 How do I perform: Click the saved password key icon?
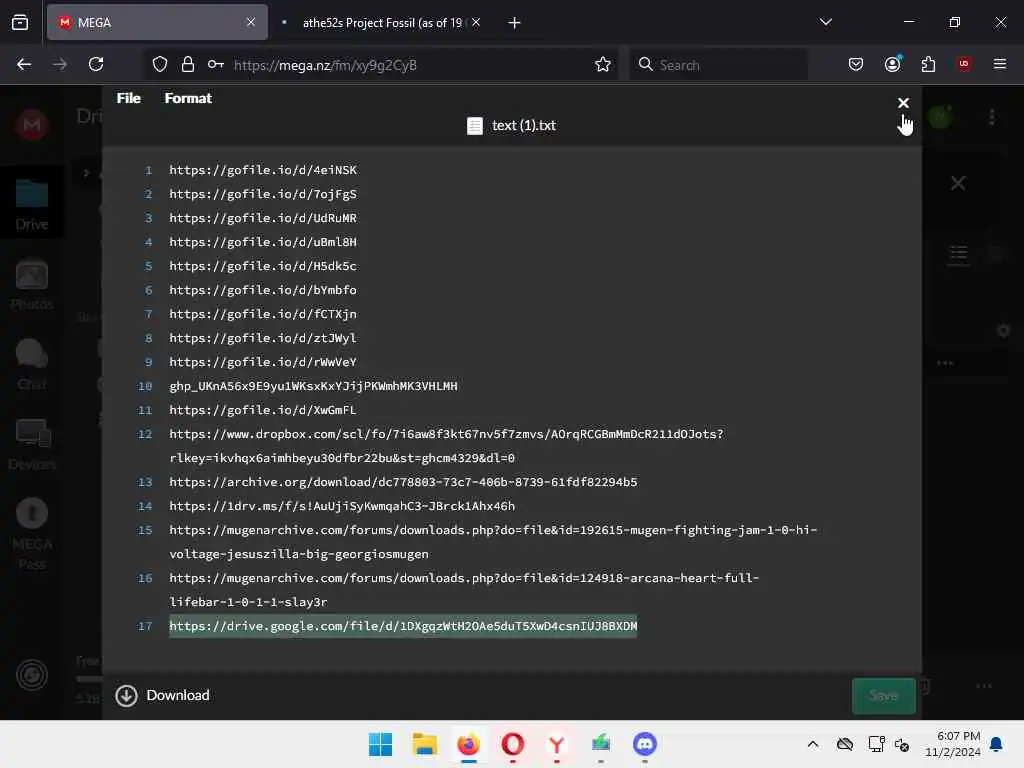[216, 64]
